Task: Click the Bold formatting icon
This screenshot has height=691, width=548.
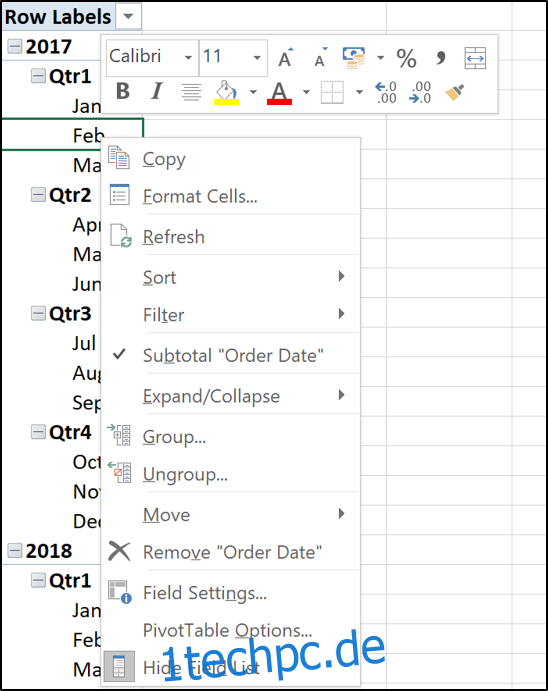Action: 123,92
